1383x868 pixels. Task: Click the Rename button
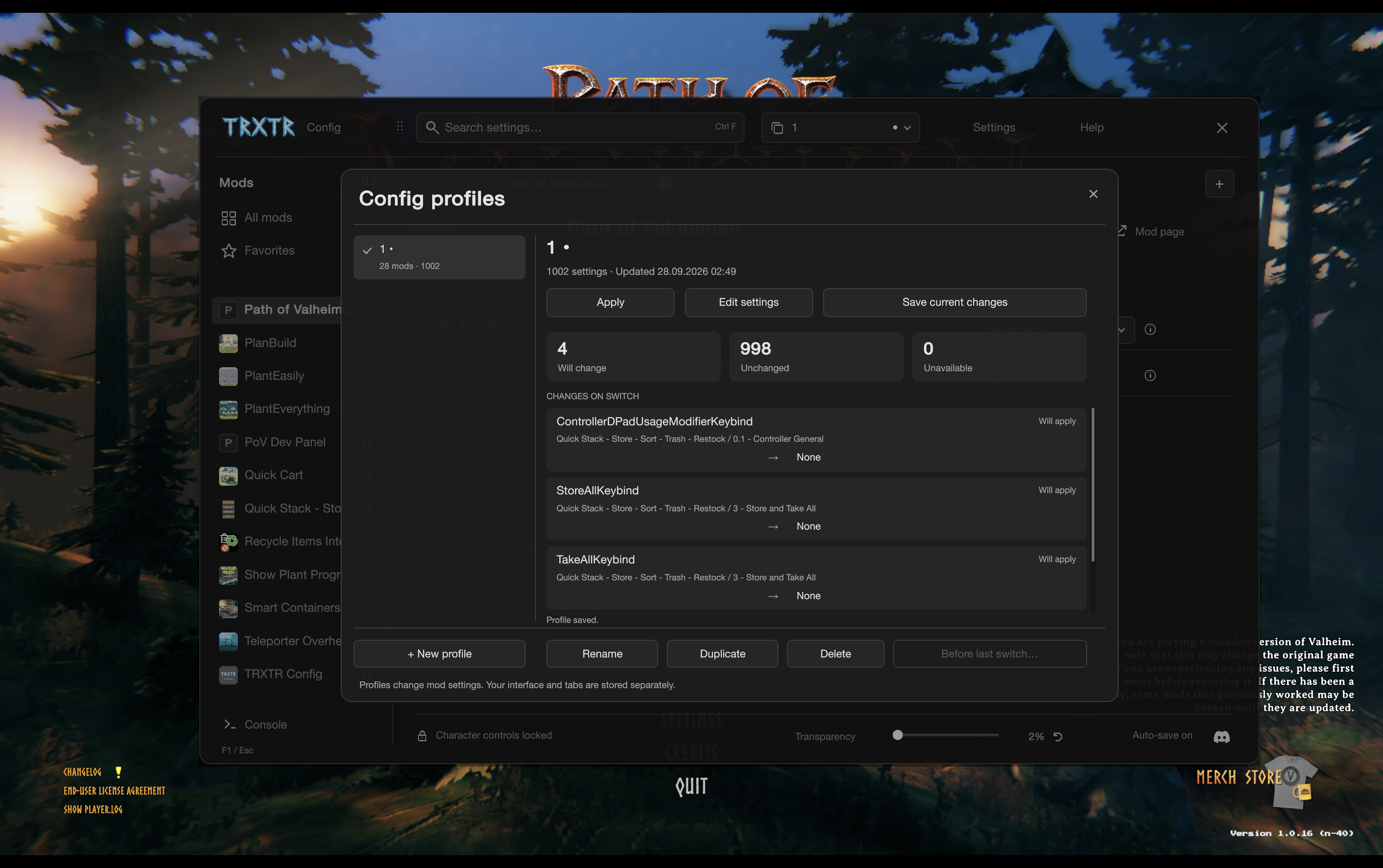tap(602, 654)
